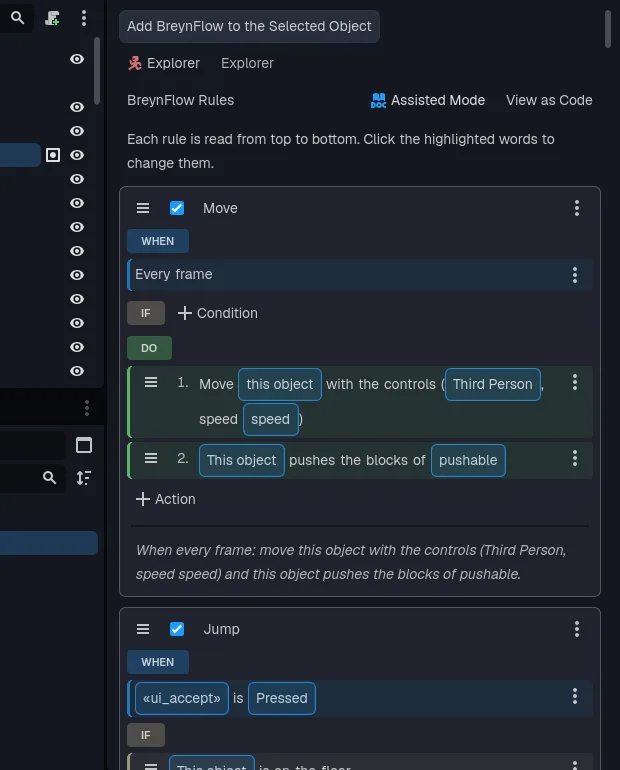Click the filesystem panel three-dot menu
Image resolution: width=620 pixels, height=770 pixels.
pyautogui.click(x=87, y=408)
